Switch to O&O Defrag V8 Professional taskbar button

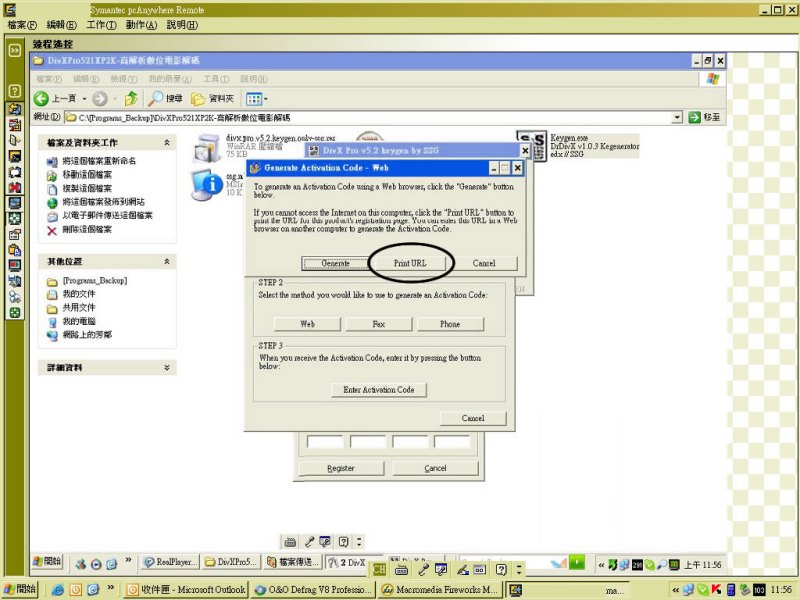314,590
